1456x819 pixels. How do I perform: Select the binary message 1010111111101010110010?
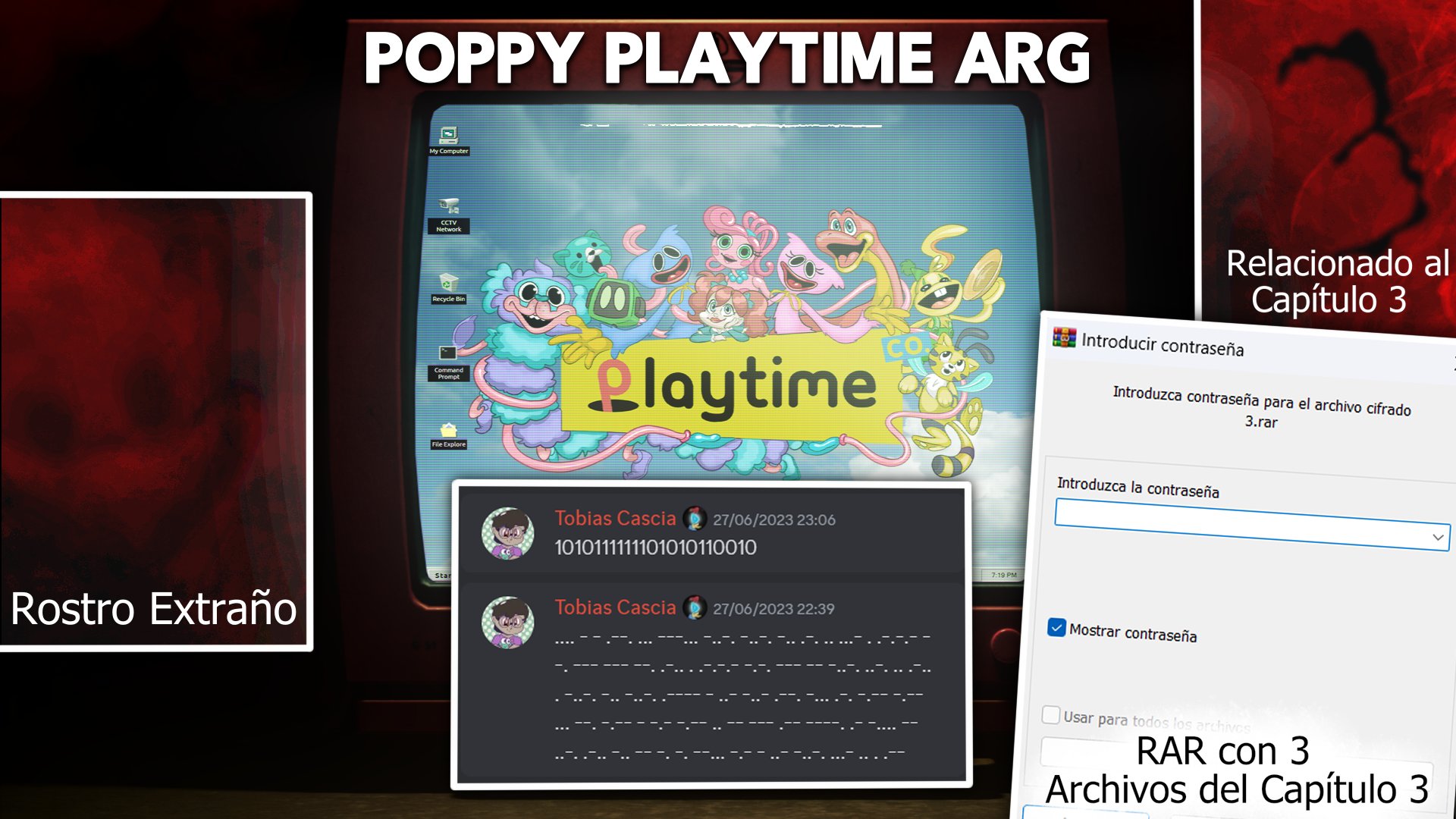tap(655, 548)
